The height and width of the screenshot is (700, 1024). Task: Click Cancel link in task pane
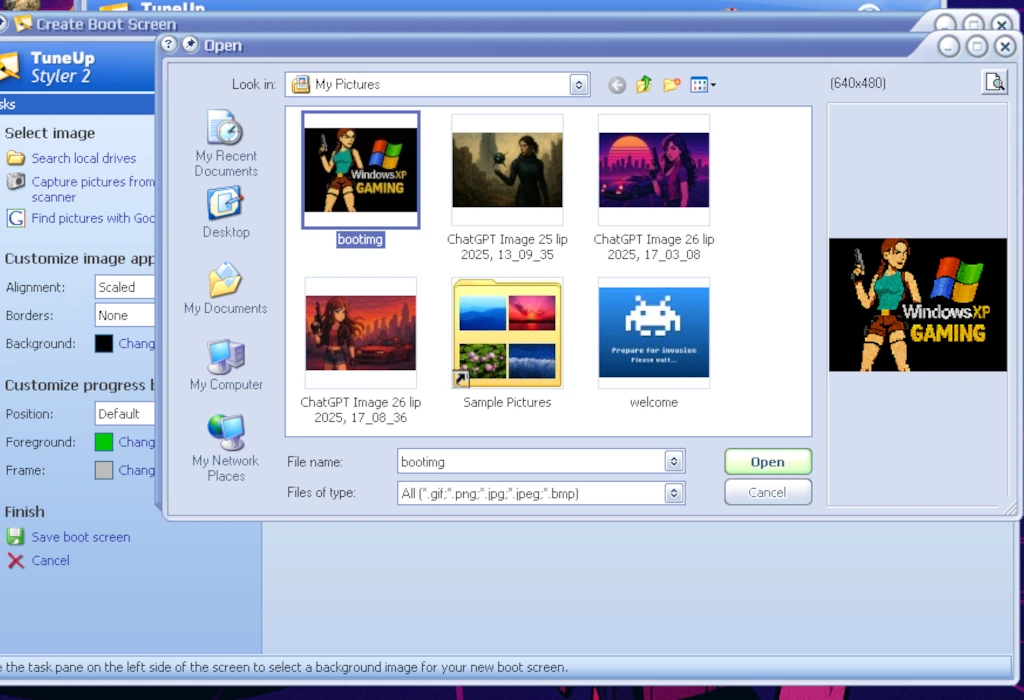point(50,560)
